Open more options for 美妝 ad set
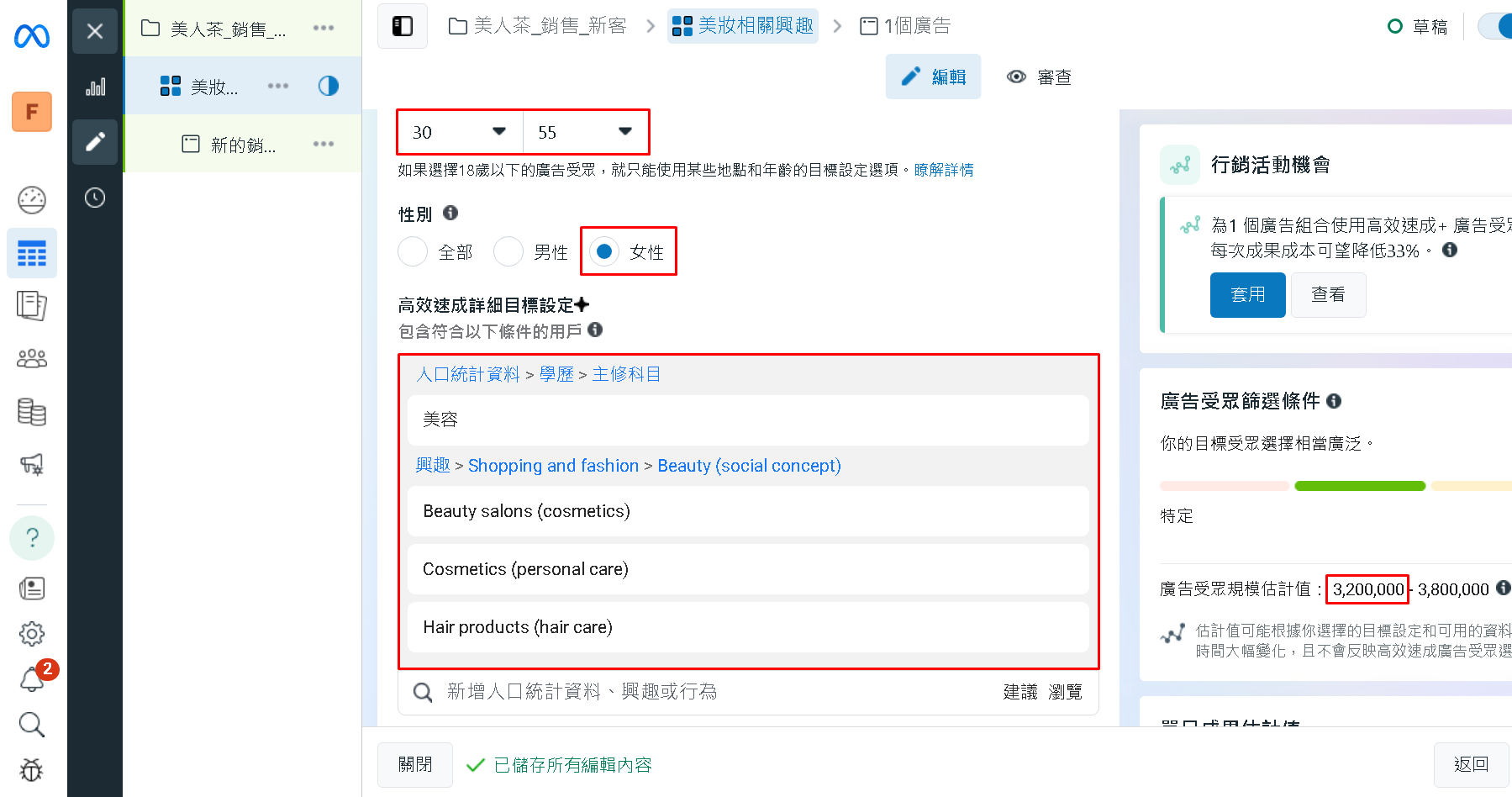 point(278,86)
